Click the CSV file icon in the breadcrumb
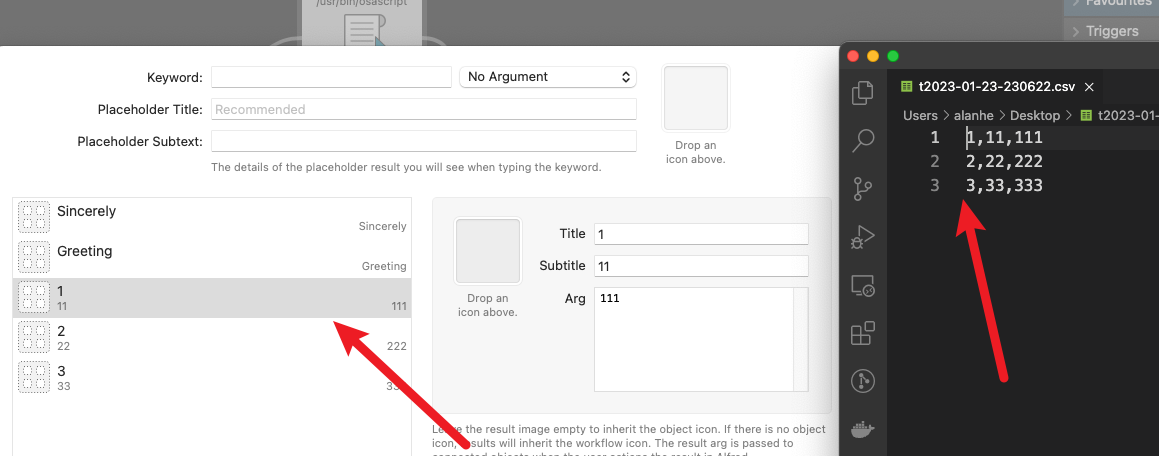This screenshot has height=456, width=1159. tap(1086, 115)
